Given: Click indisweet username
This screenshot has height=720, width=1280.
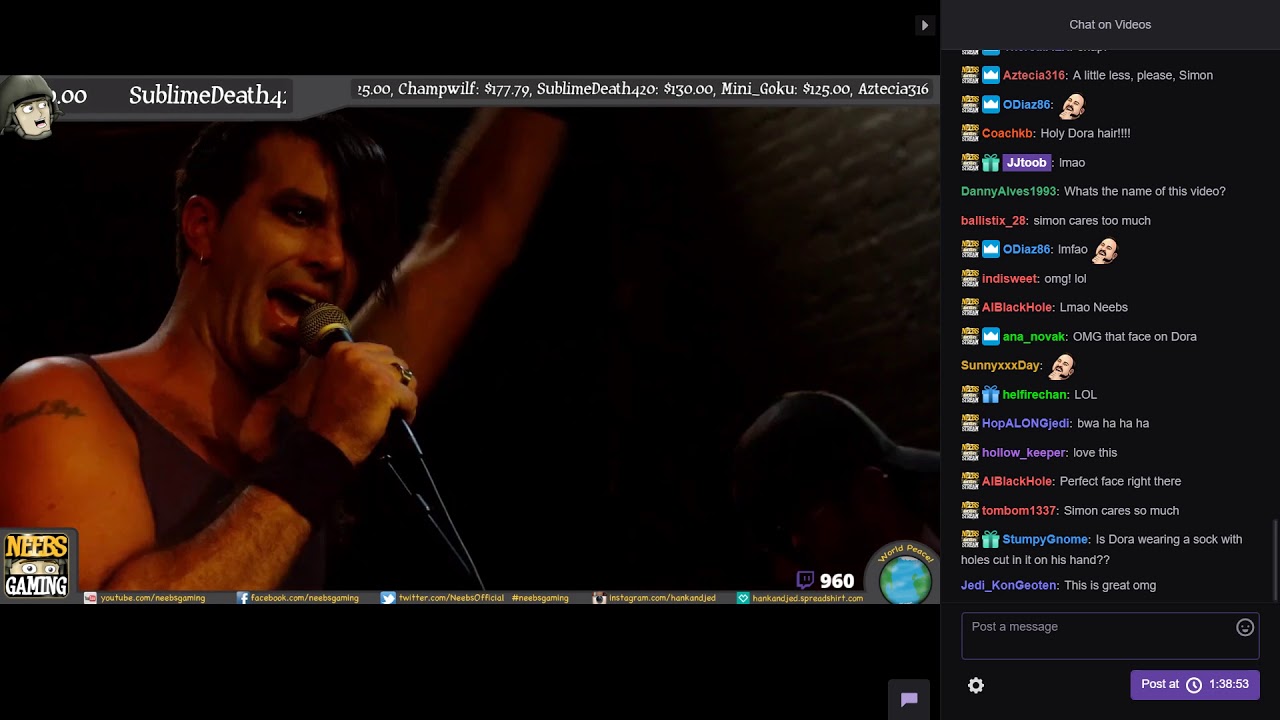Looking at the screenshot, I should pyautogui.click(x=1010, y=278).
